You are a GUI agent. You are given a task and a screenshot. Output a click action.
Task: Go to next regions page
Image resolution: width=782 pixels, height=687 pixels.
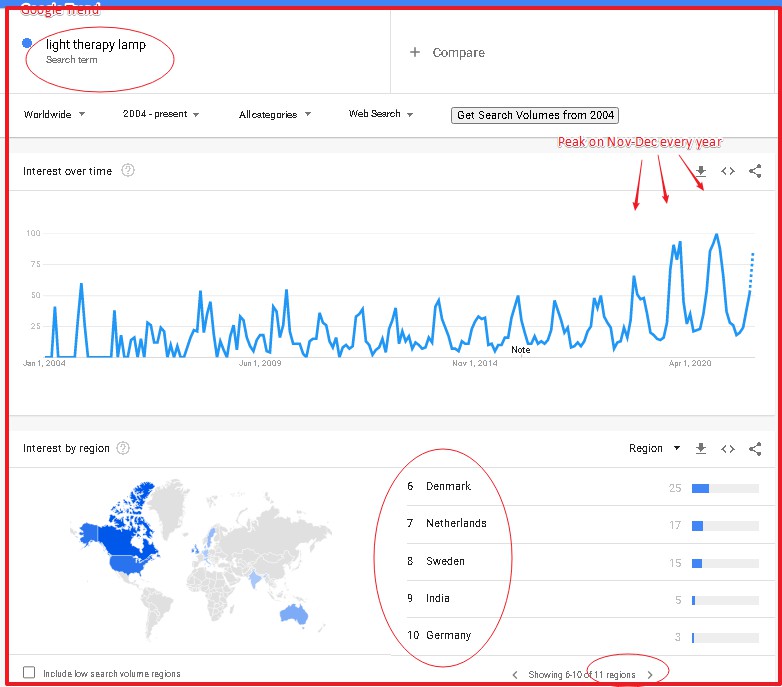(650, 675)
